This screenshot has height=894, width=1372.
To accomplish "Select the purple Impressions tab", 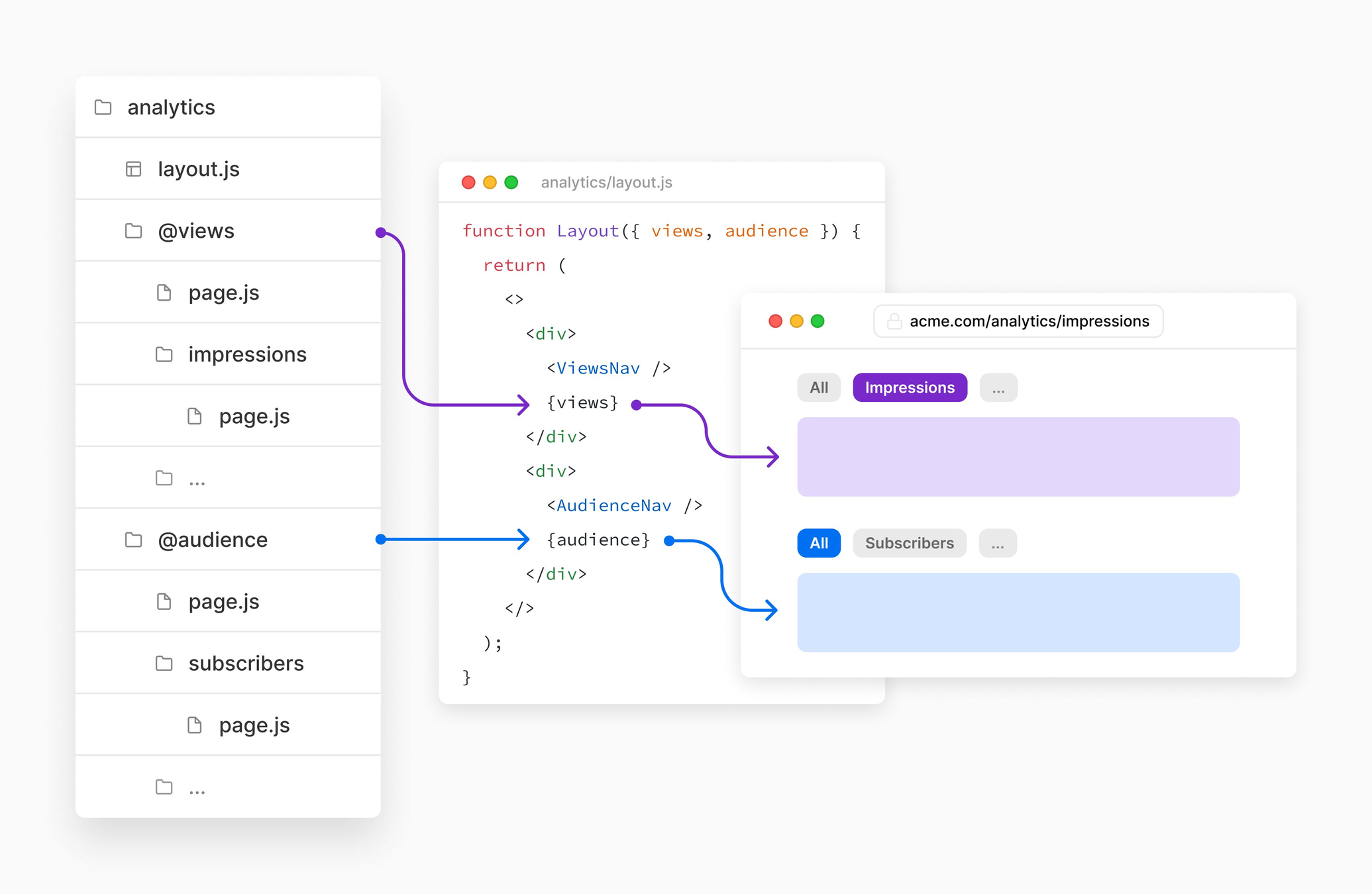I will click(x=910, y=387).
